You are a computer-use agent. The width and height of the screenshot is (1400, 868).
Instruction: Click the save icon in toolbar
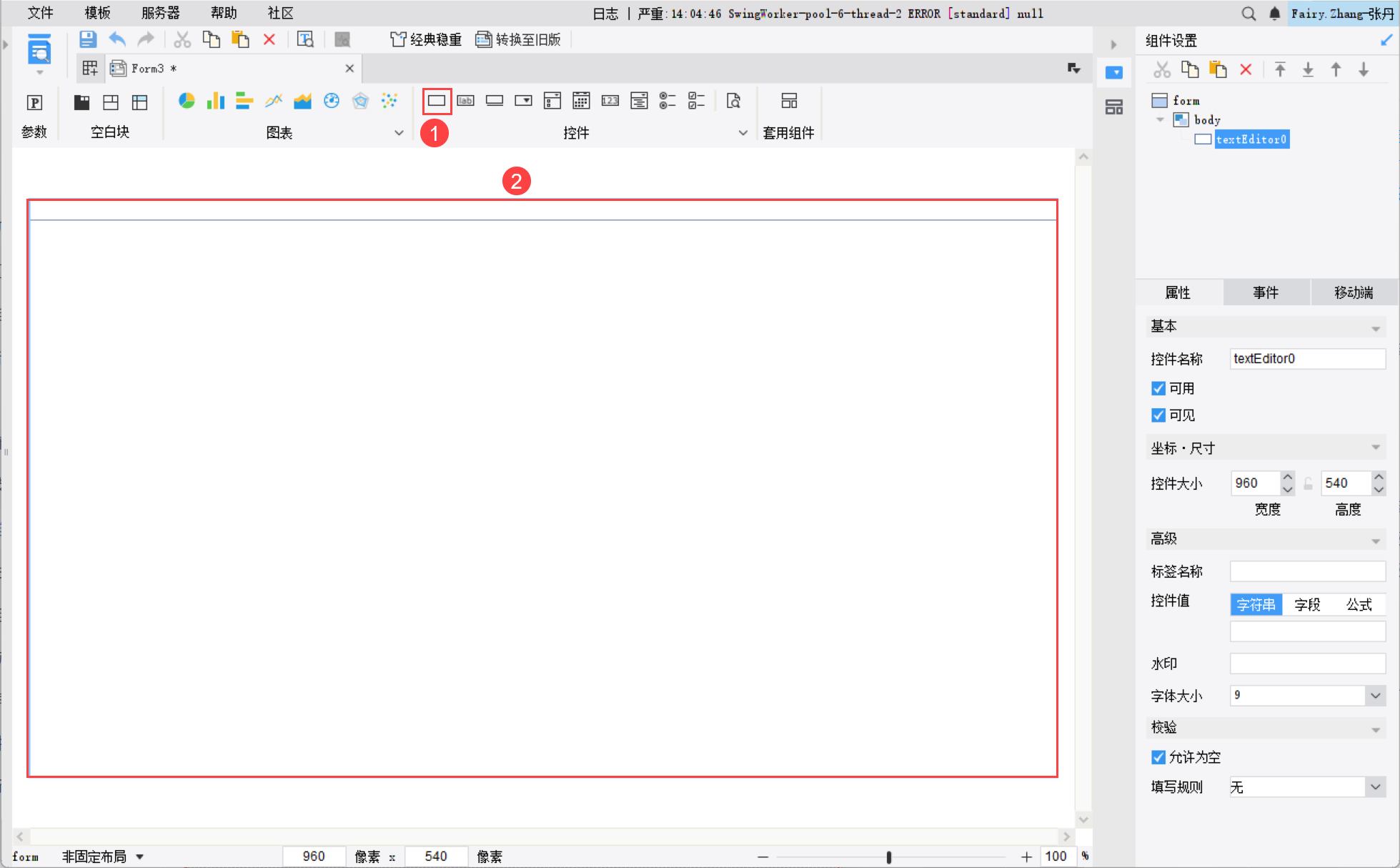87,39
